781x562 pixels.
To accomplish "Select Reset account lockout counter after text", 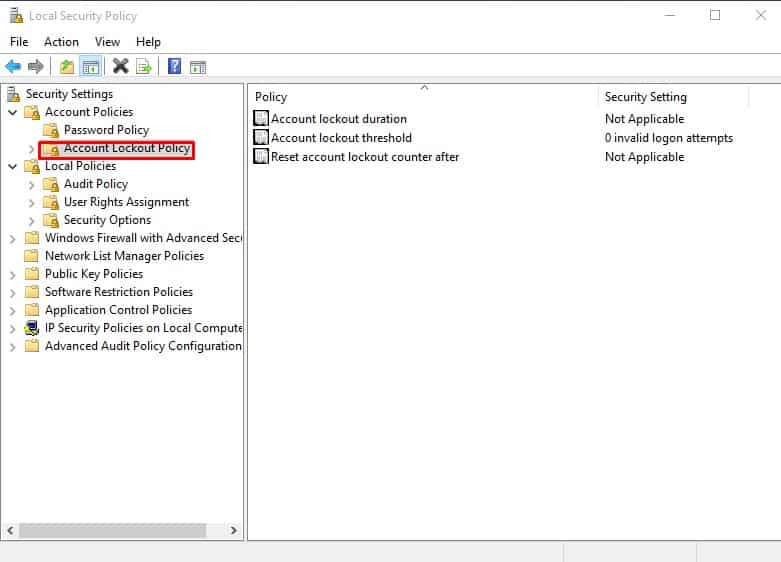I will (x=365, y=156).
